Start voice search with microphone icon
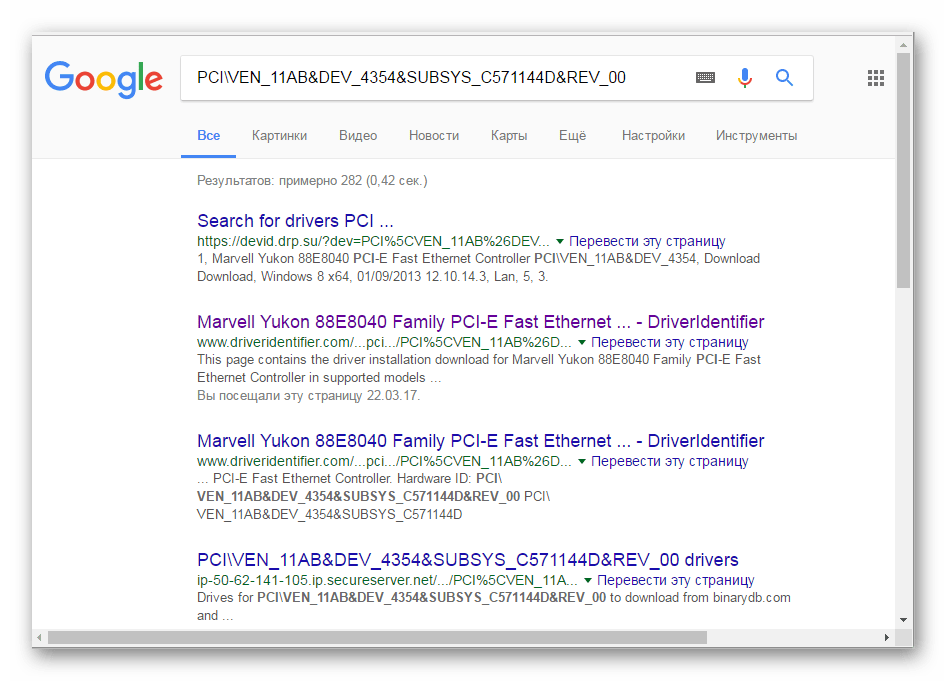Screen dimensions: 947x681 coord(744,78)
